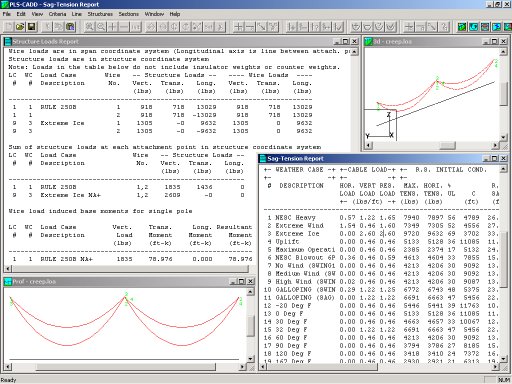Select the zoom window magnifier tool

89,27
